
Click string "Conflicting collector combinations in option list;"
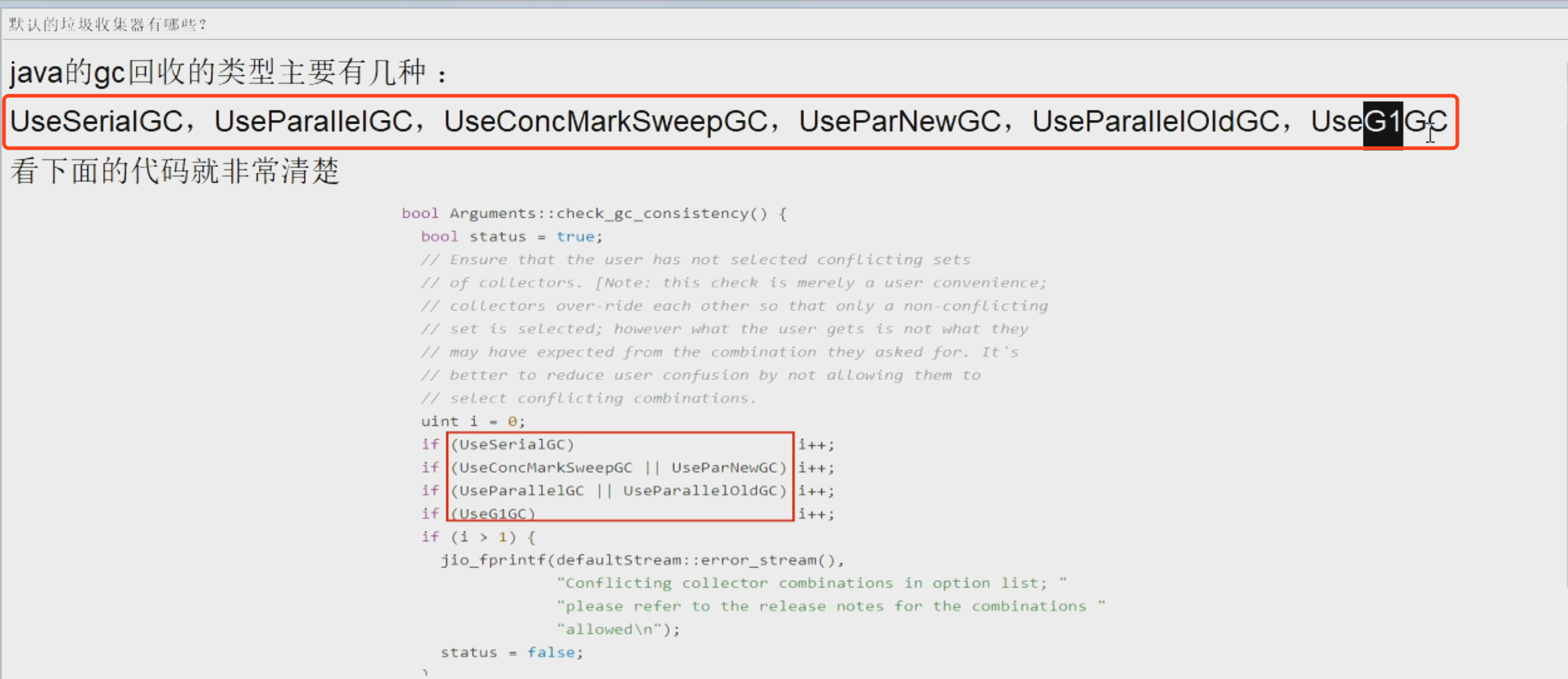click(x=812, y=584)
